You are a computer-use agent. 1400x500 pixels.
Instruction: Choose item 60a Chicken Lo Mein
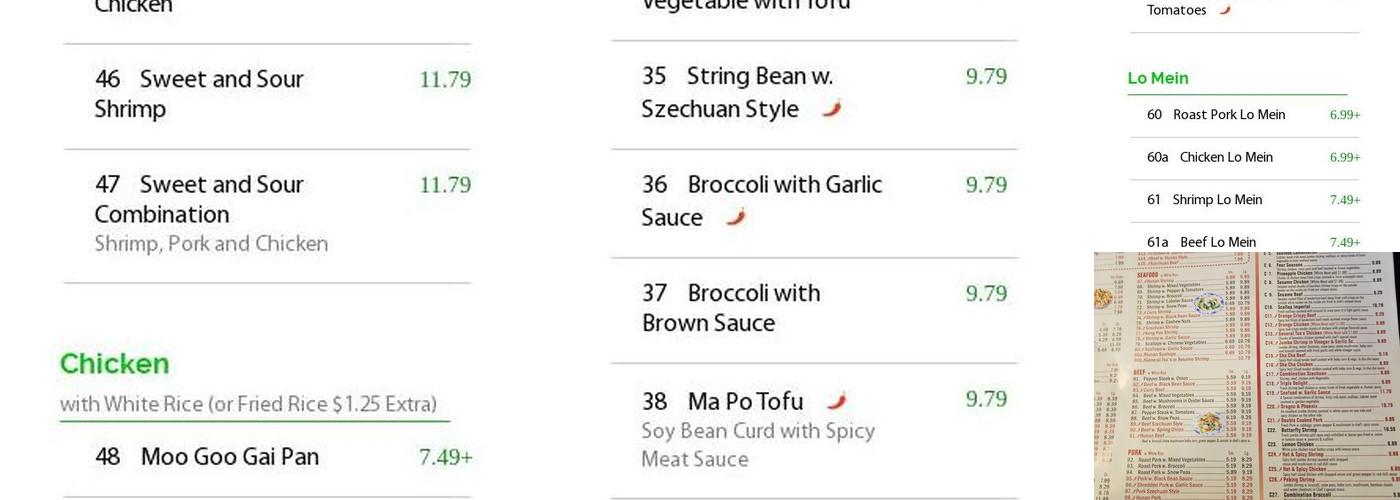click(x=1210, y=157)
